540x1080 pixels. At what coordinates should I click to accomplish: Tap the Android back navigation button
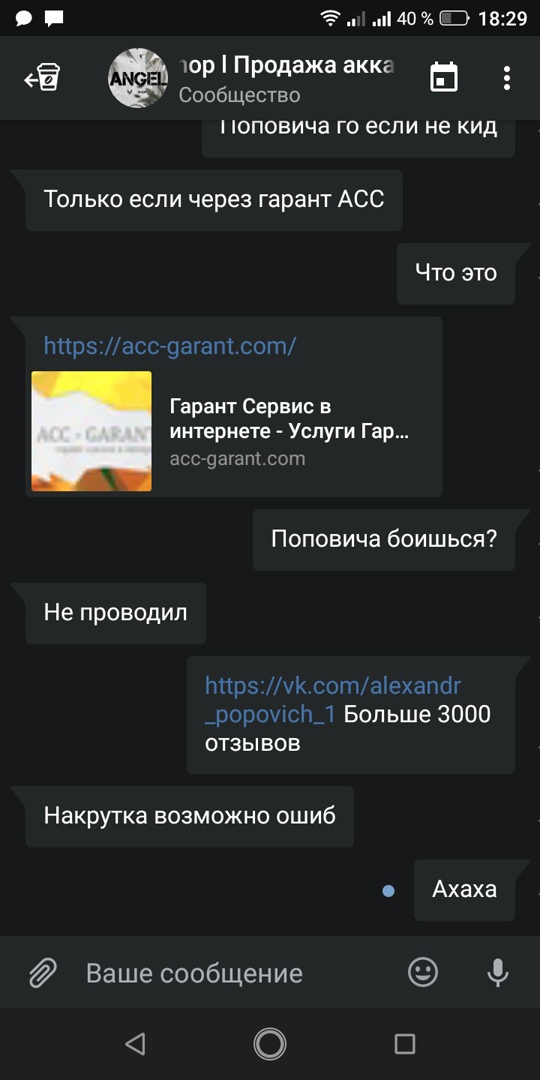point(136,1044)
